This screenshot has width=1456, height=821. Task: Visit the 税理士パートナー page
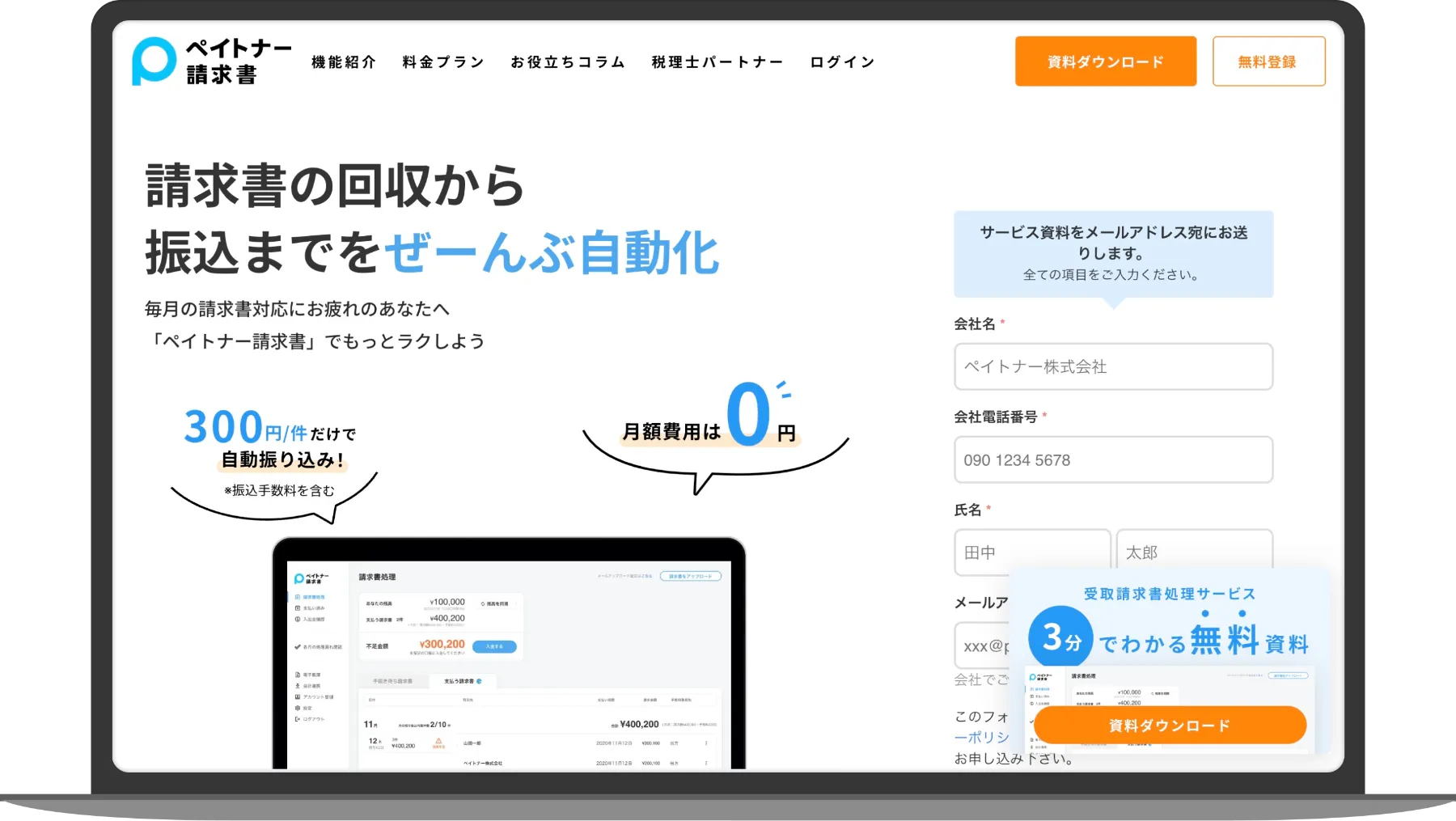(717, 62)
